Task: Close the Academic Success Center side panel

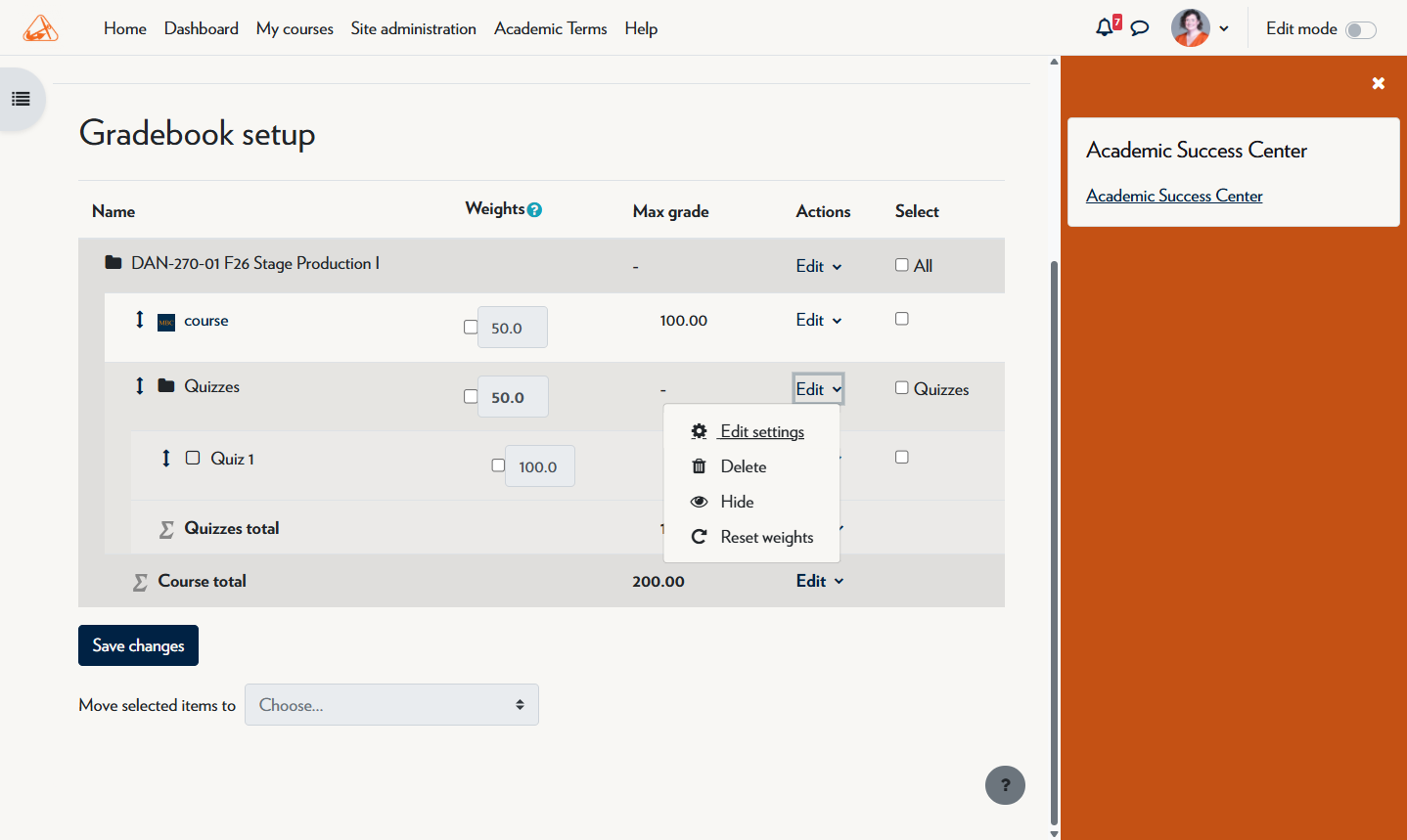Action: click(x=1379, y=83)
